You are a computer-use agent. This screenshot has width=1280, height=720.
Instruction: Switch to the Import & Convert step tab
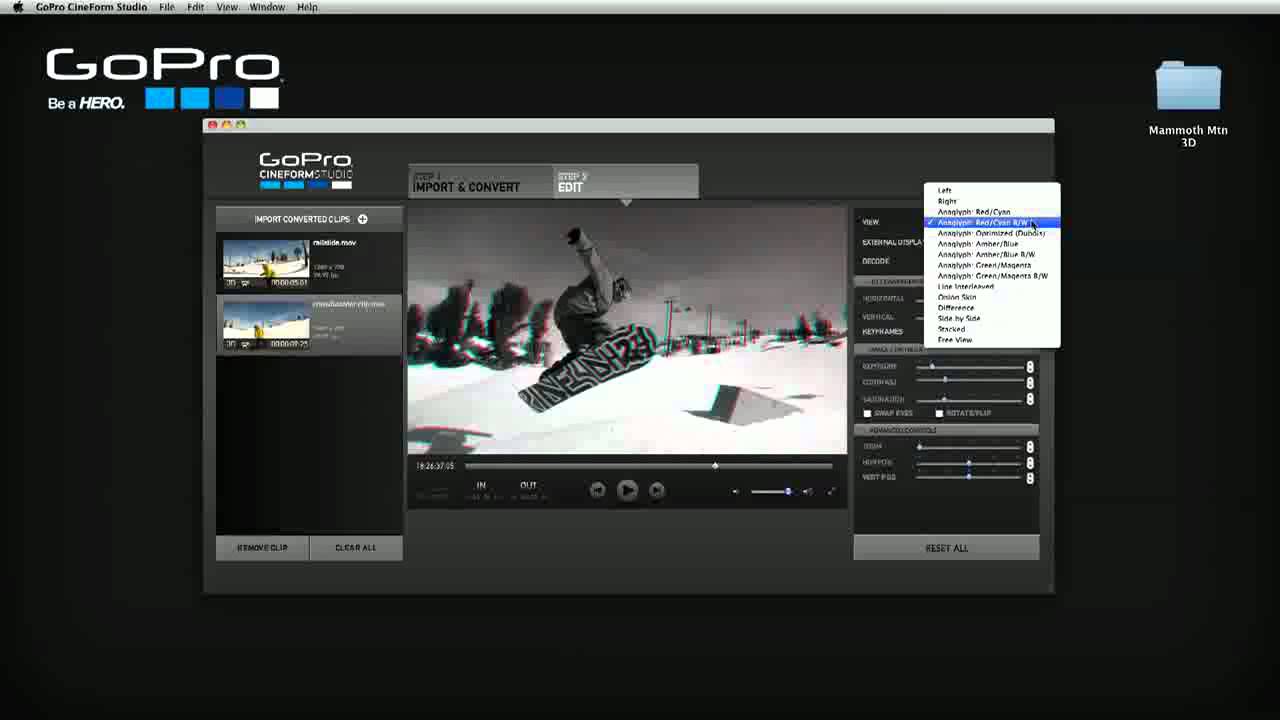(x=480, y=182)
